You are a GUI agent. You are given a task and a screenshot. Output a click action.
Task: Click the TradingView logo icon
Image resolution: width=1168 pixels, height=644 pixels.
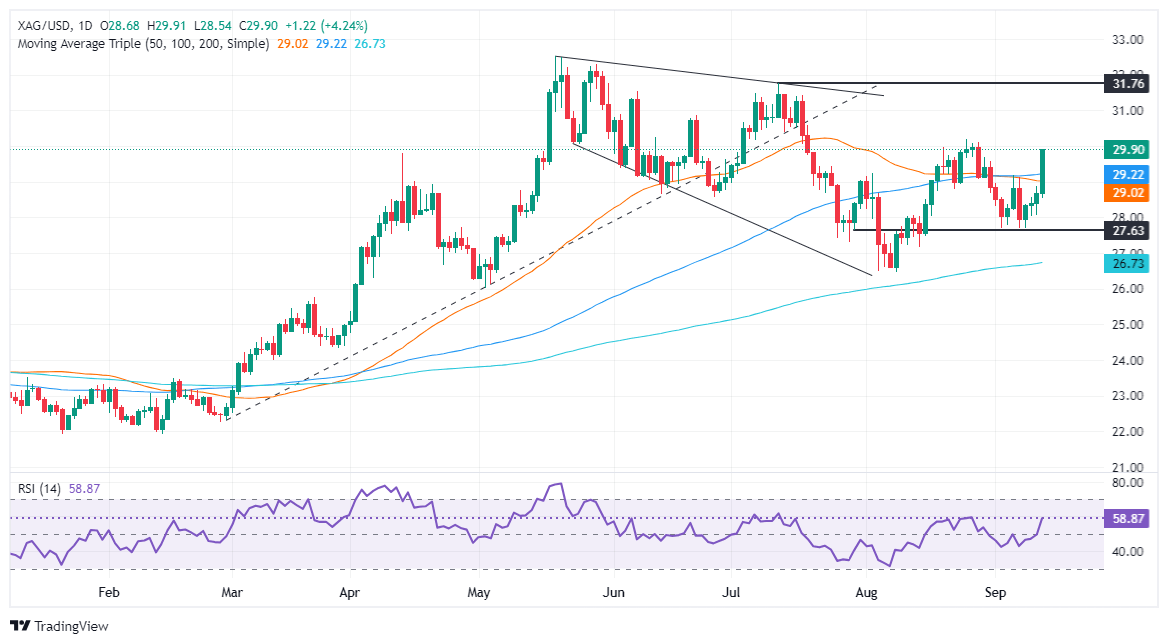[20, 626]
